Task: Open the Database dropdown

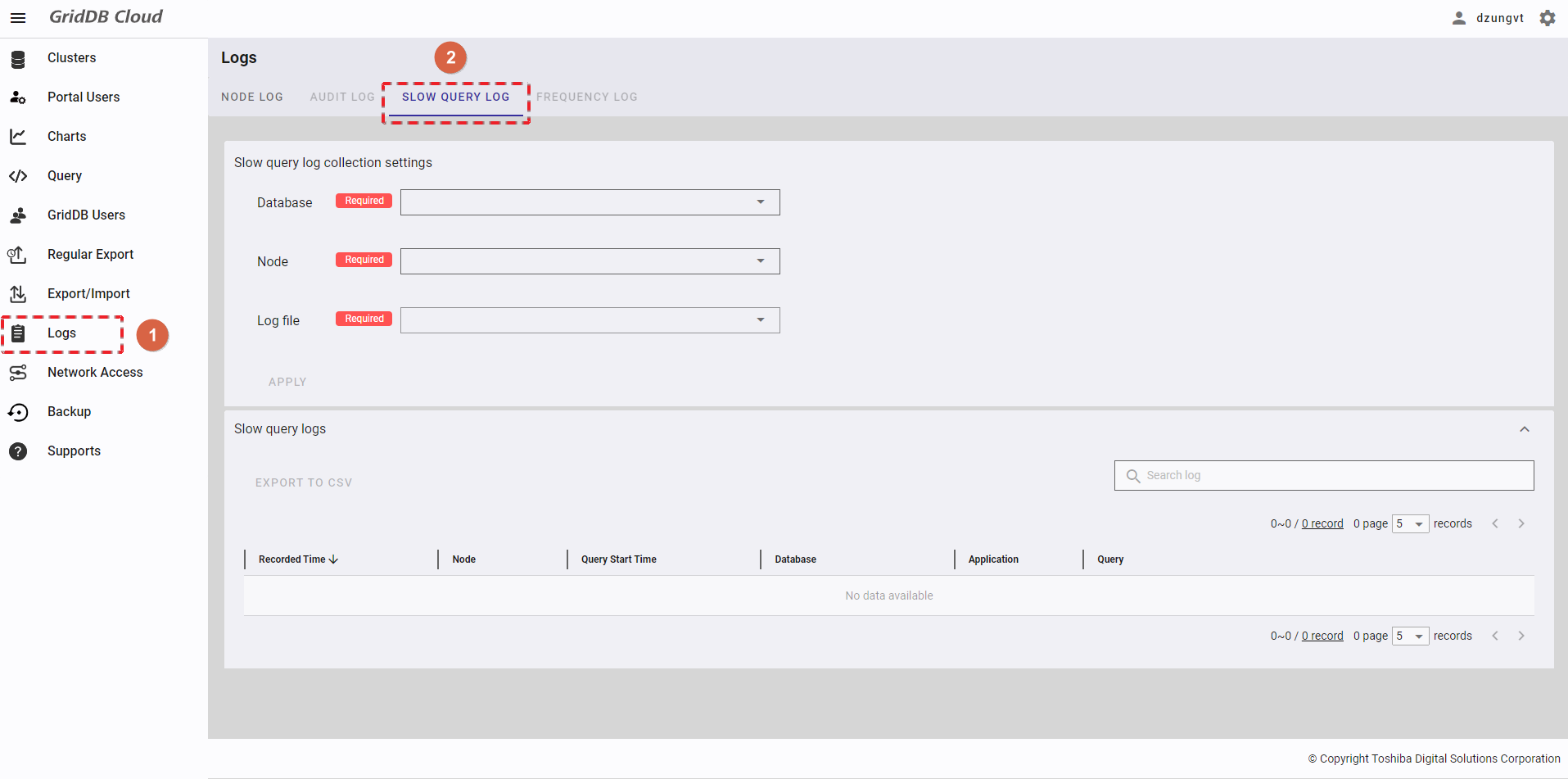Action: coord(590,202)
